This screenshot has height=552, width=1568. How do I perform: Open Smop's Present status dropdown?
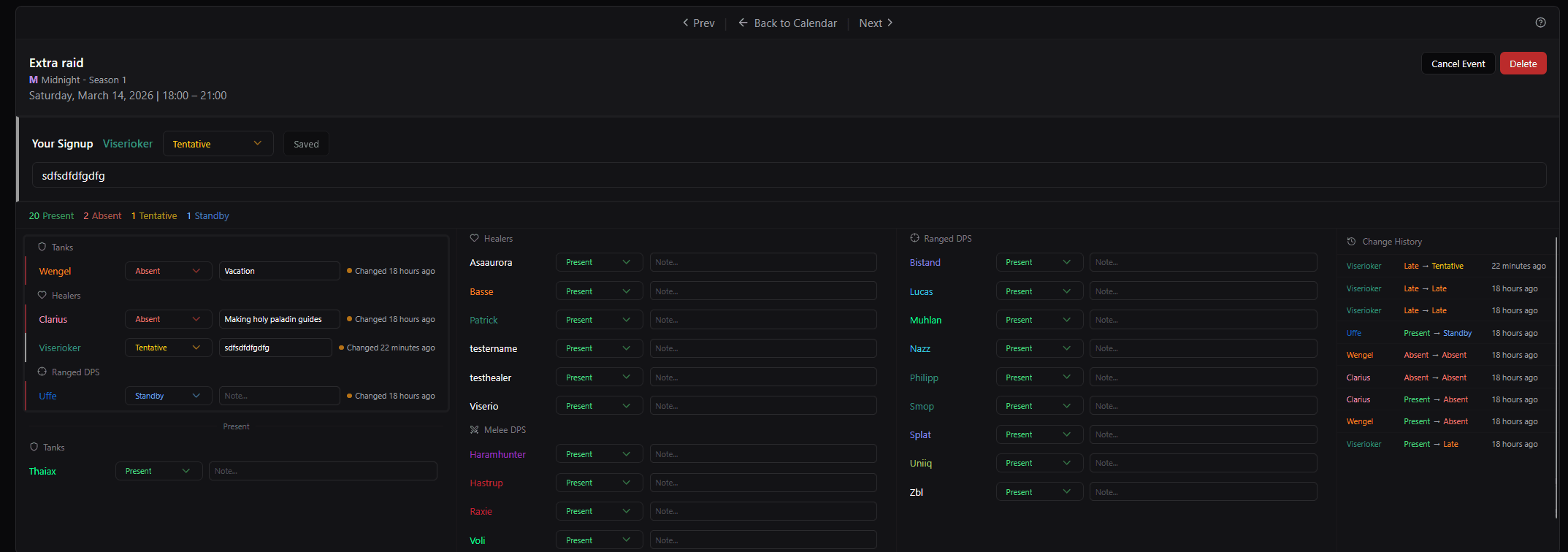[1039, 406]
